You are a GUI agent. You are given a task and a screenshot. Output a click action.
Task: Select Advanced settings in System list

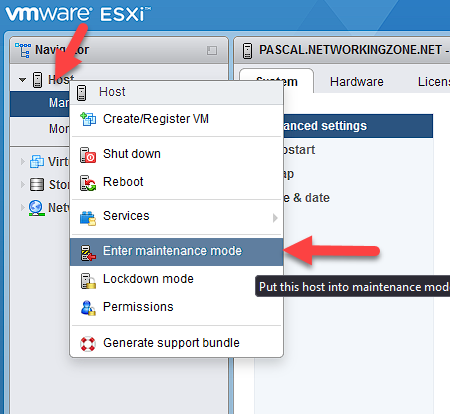(x=358, y=126)
